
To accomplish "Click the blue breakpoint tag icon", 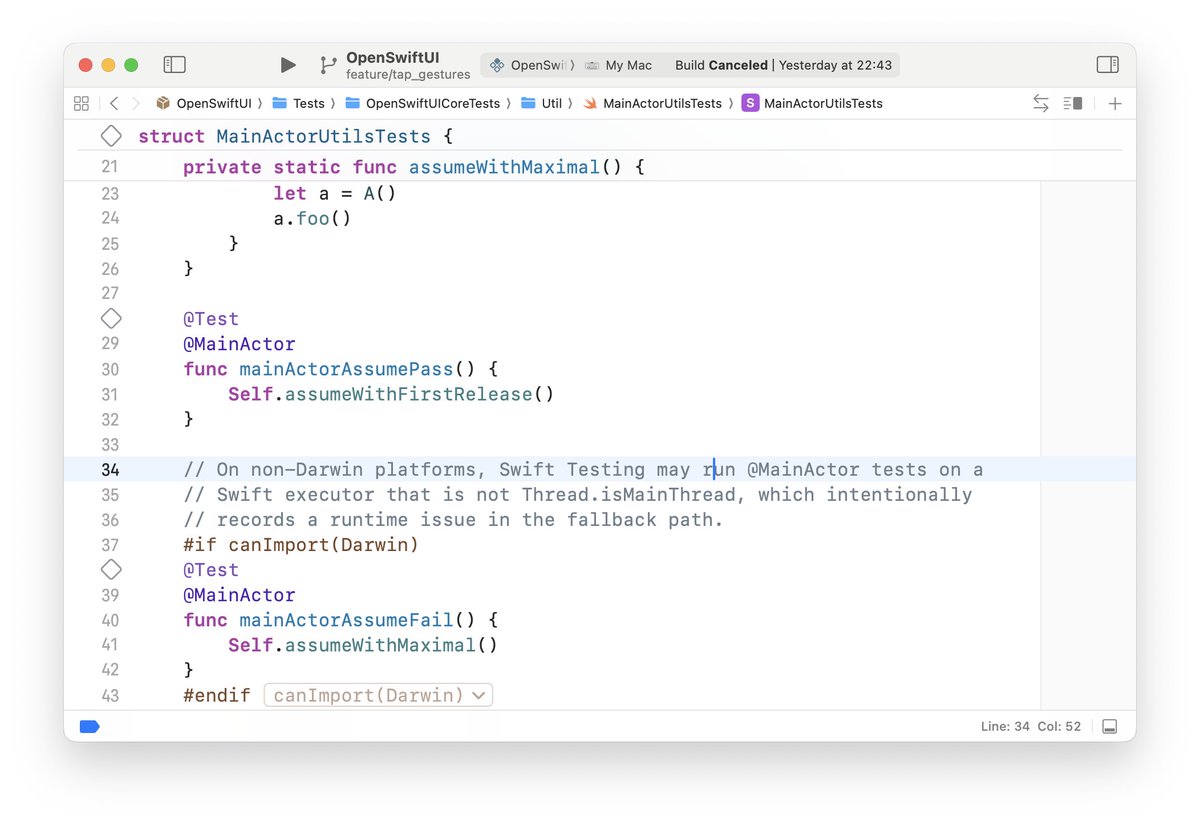I will (x=89, y=727).
